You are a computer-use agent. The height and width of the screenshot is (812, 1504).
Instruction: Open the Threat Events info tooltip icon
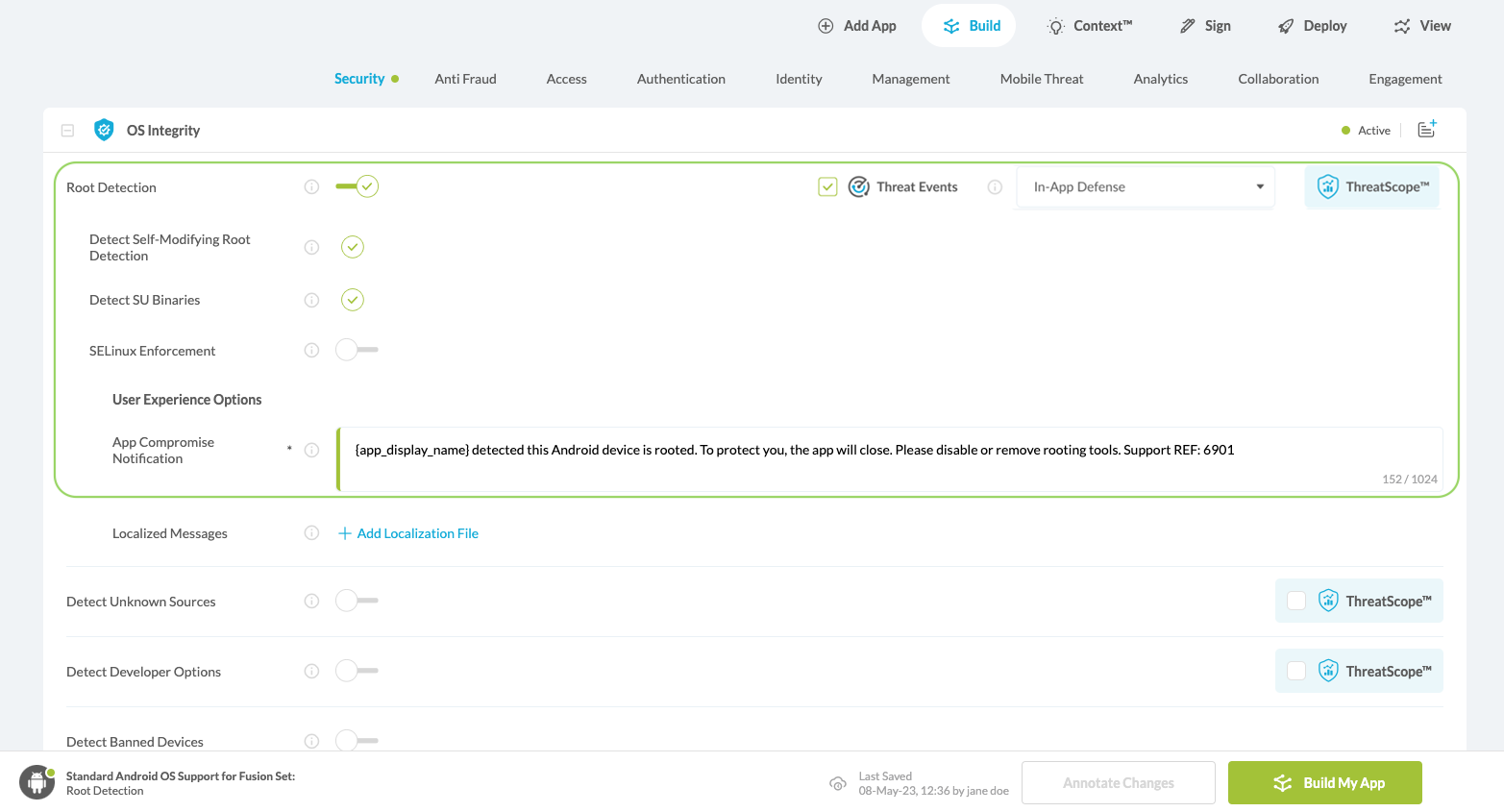pyautogui.click(x=995, y=187)
